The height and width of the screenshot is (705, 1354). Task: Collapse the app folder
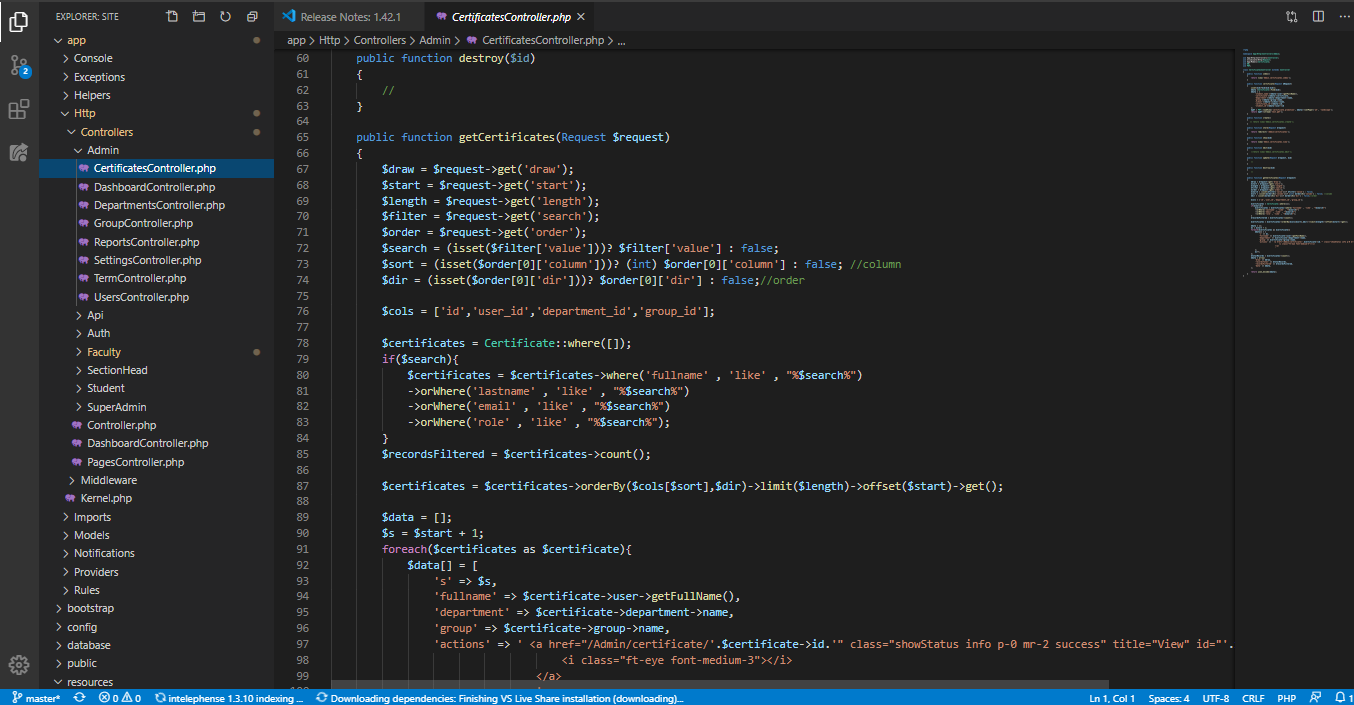156,40
